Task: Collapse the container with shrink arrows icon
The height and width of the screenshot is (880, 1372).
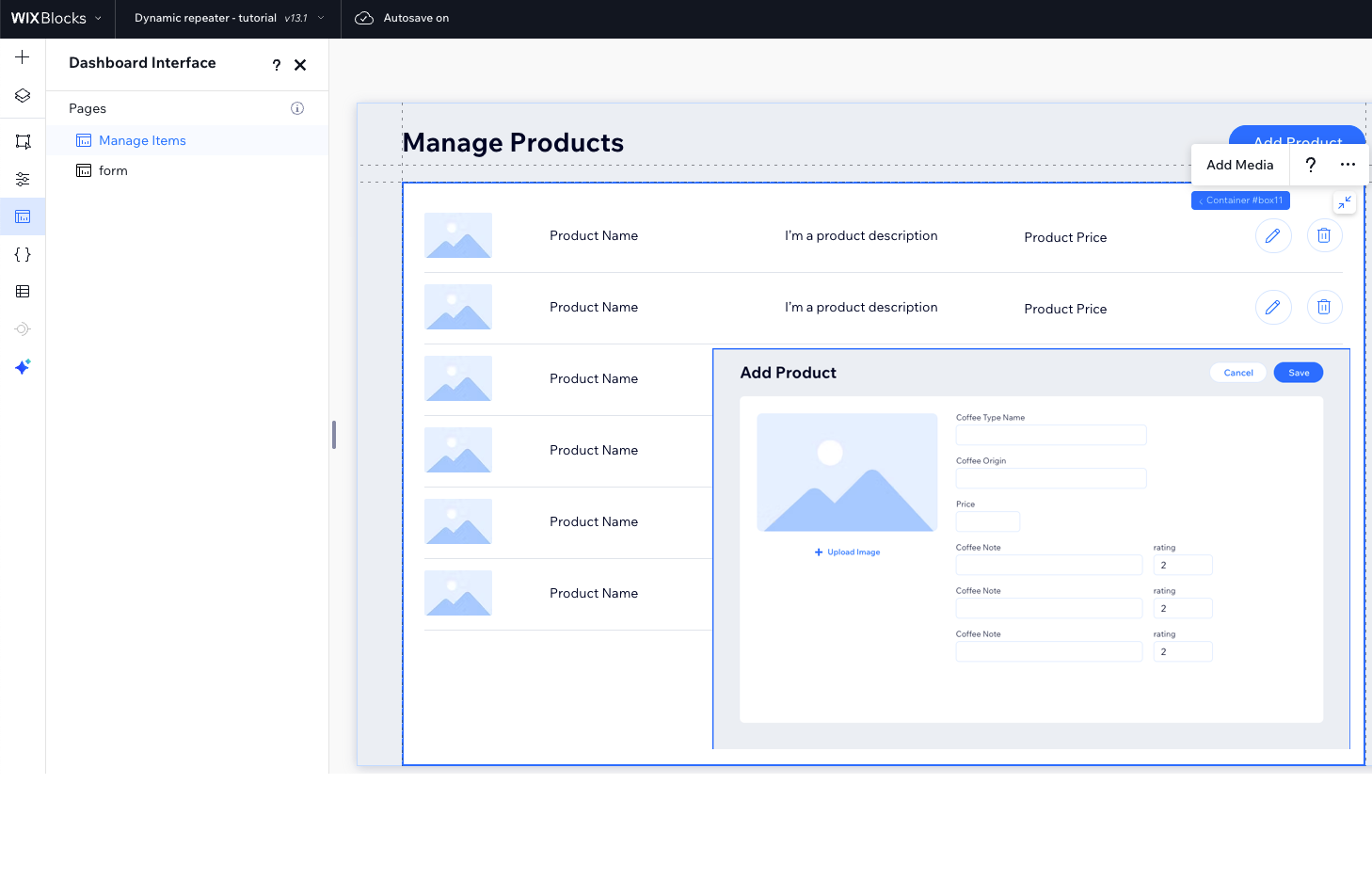Action: tap(1345, 202)
